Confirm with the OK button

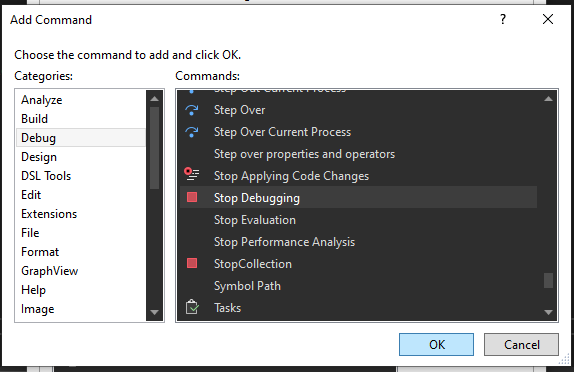tap(436, 344)
